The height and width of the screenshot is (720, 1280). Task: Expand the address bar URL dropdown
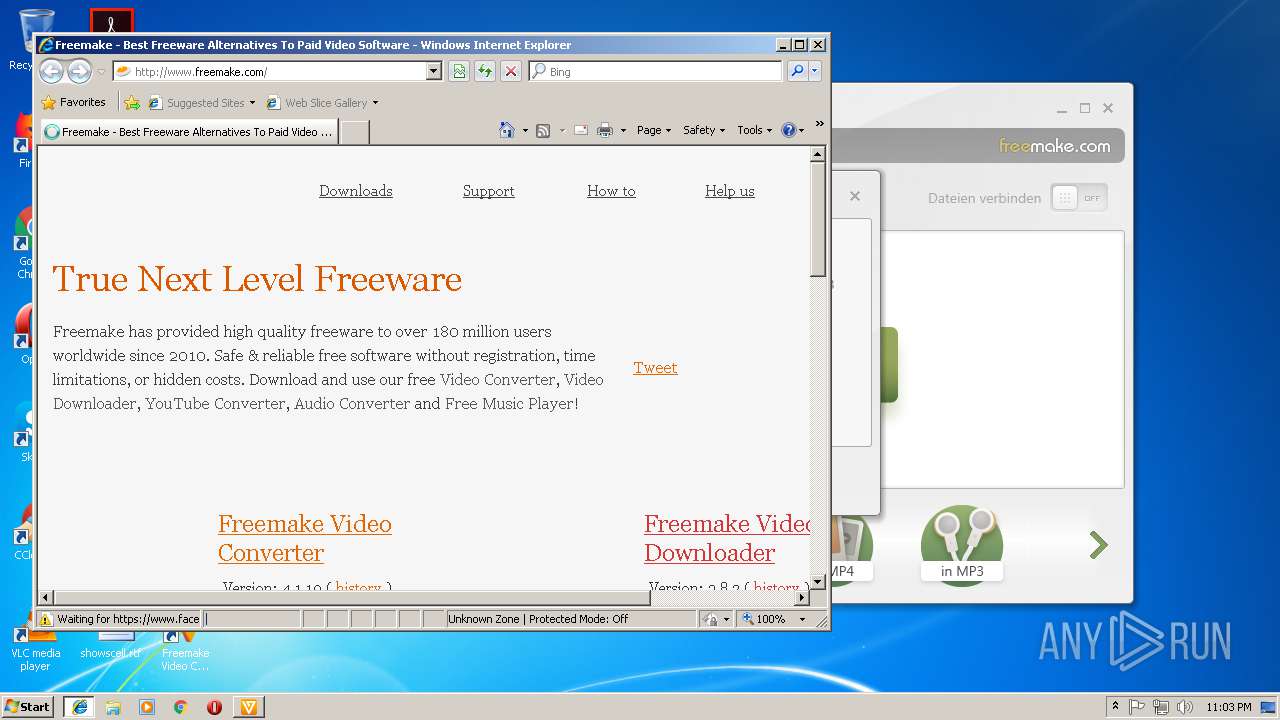(x=433, y=71)
